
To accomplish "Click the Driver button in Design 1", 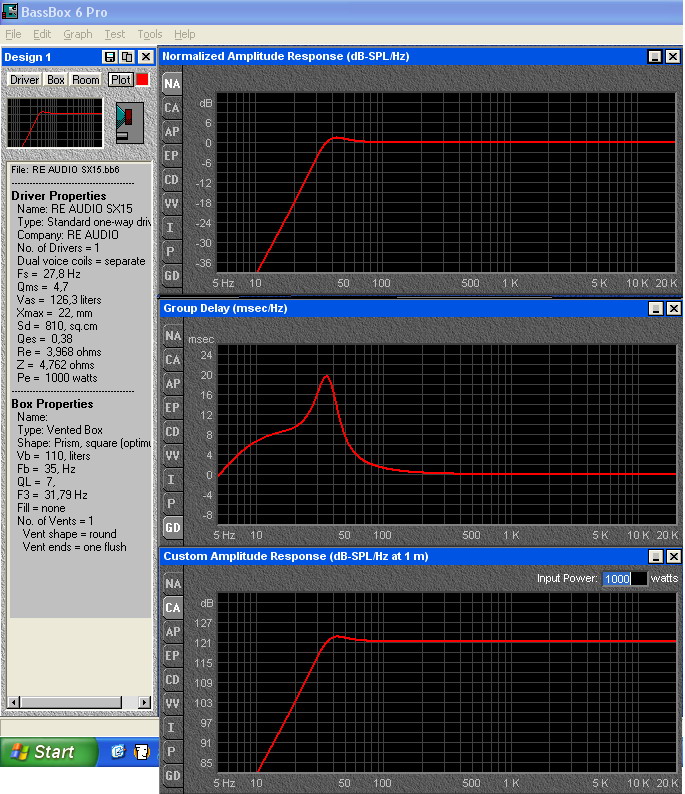I will pos(24,80).
